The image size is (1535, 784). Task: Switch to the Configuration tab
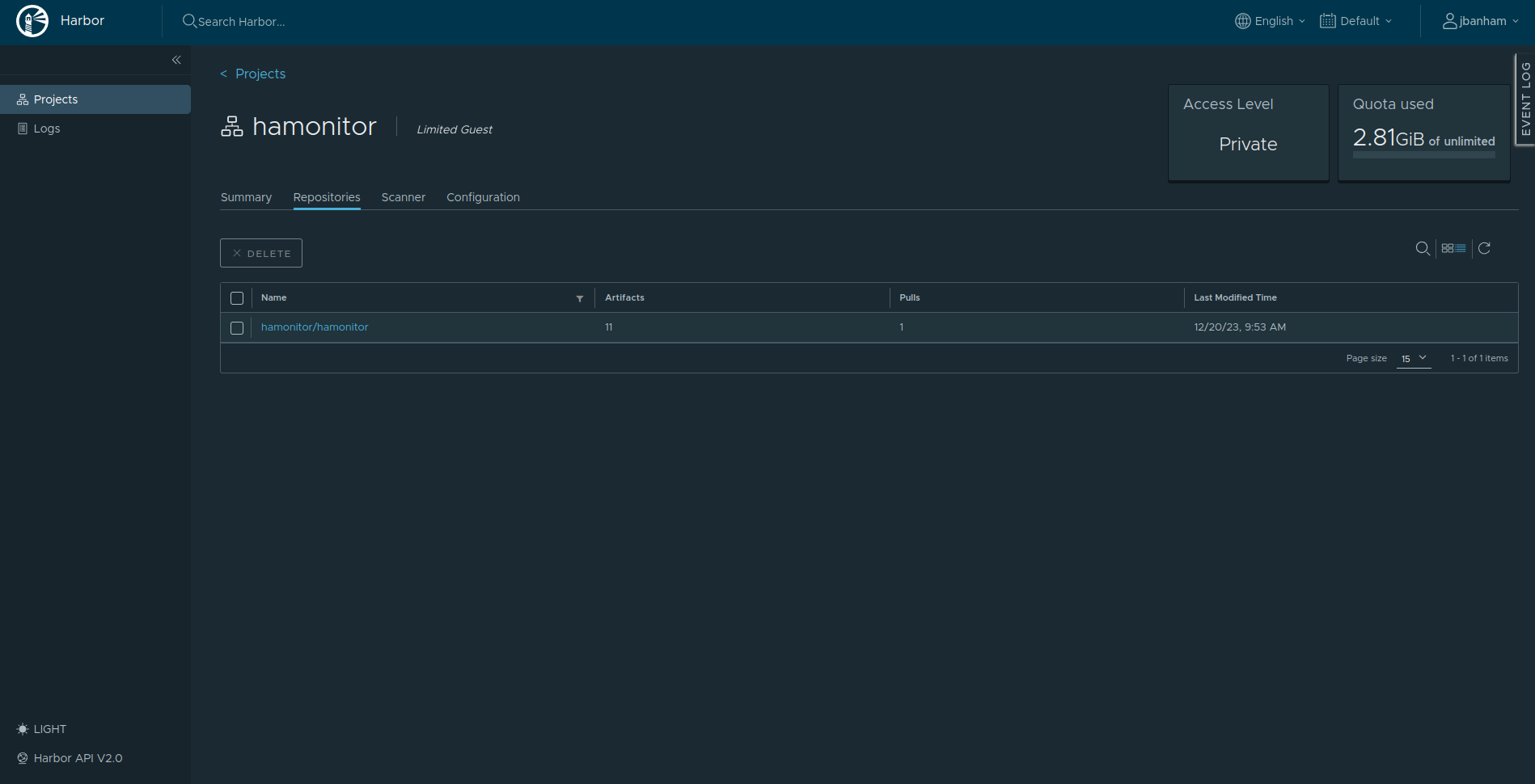point(483,197)
